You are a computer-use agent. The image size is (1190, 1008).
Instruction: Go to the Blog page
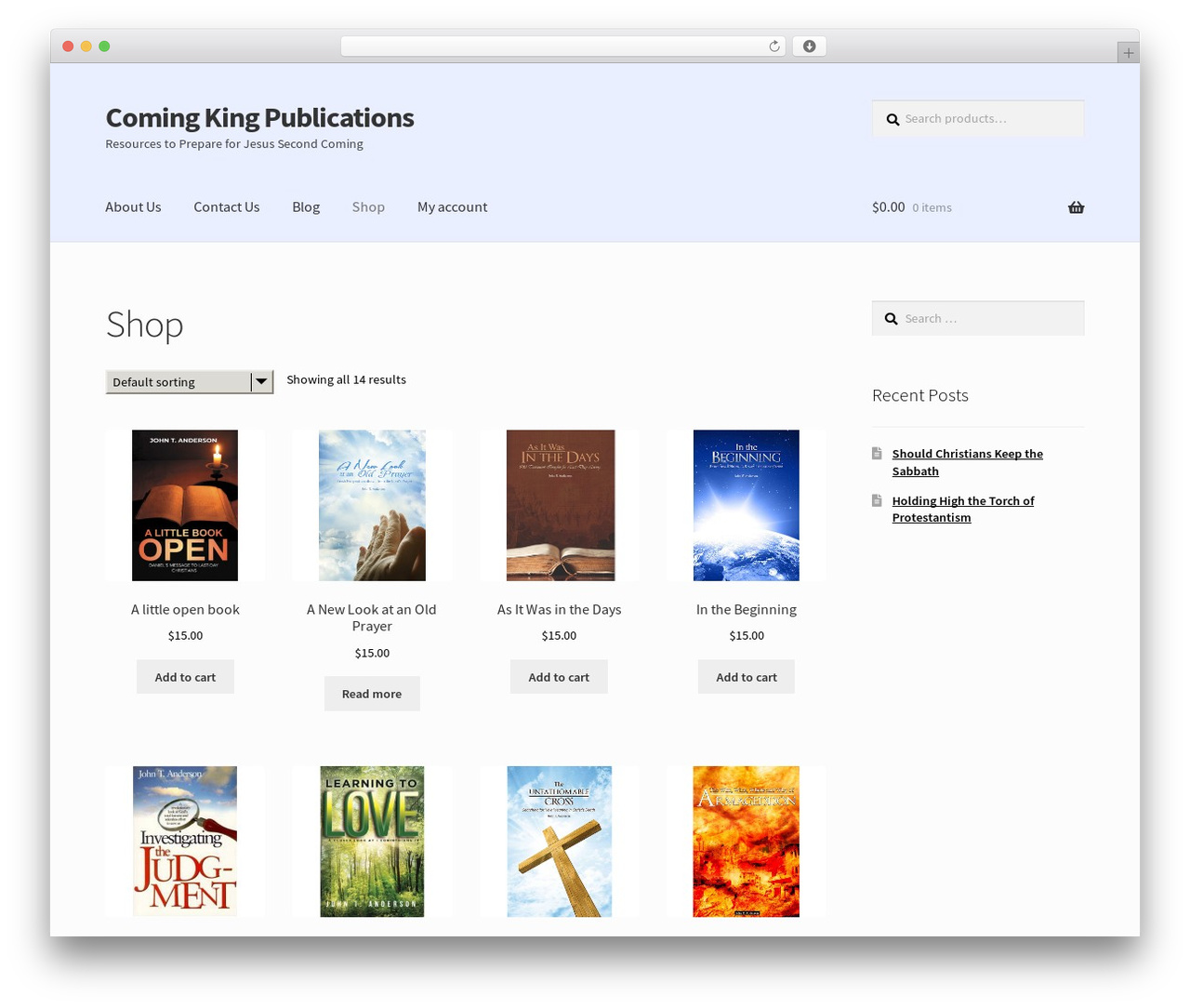click(306, 207)
